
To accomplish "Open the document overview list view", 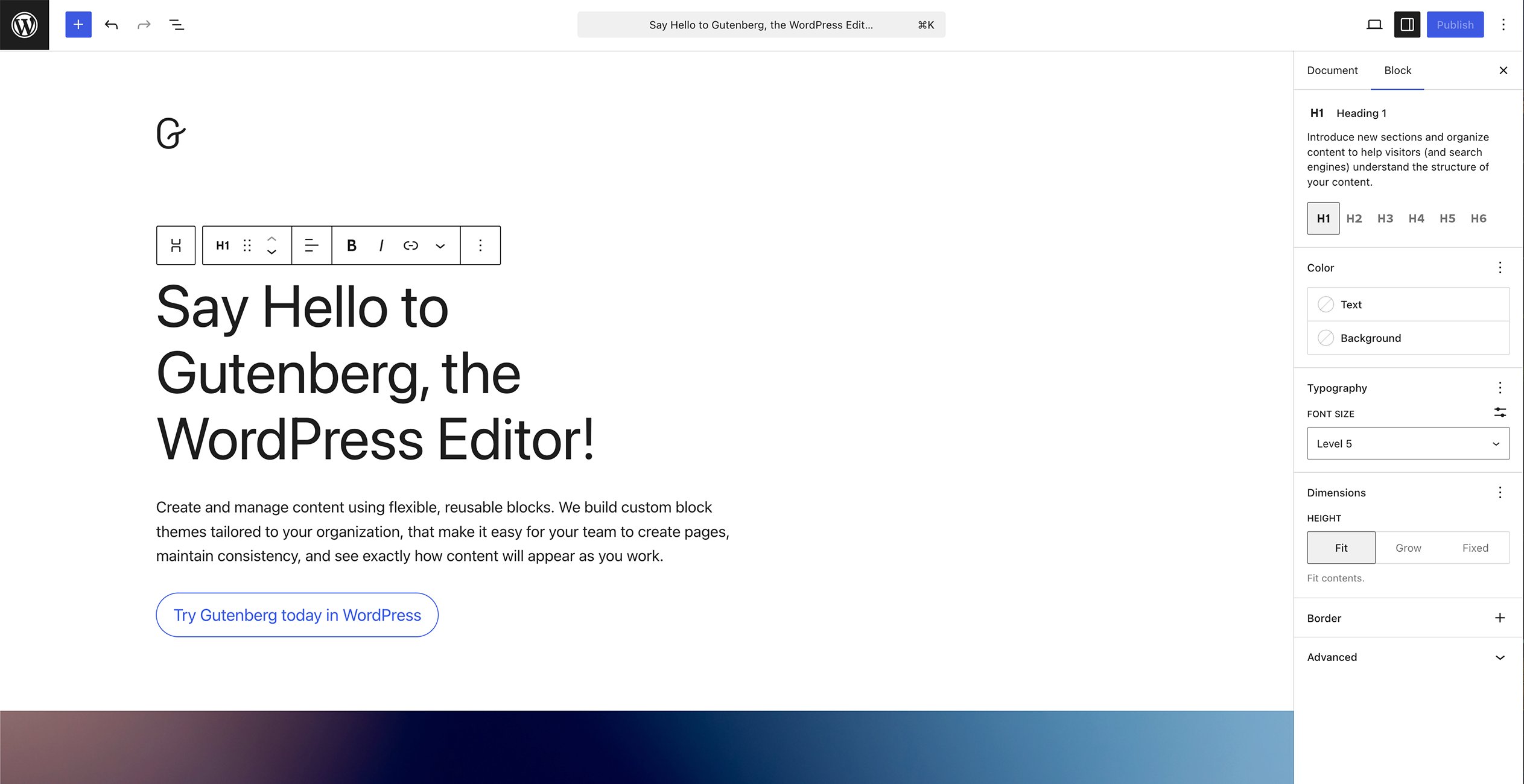I will point(177,25).
